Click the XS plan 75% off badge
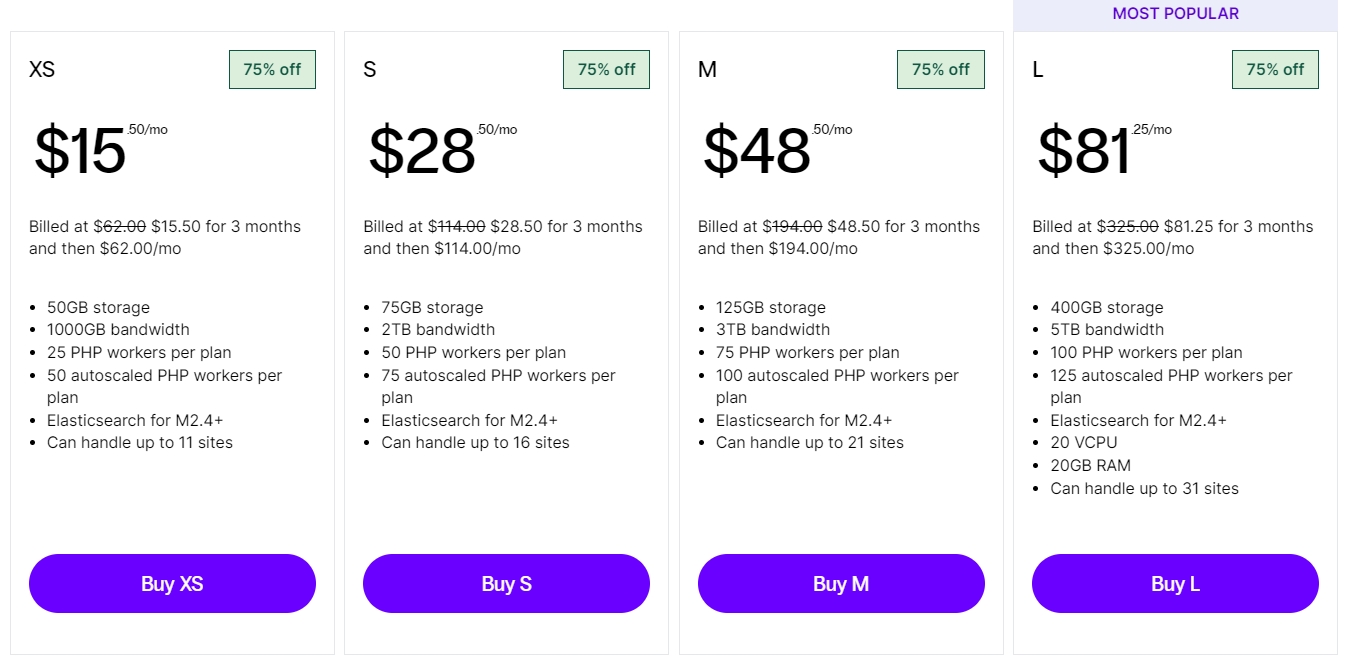Screen dimensions: 1348x666 272,69
